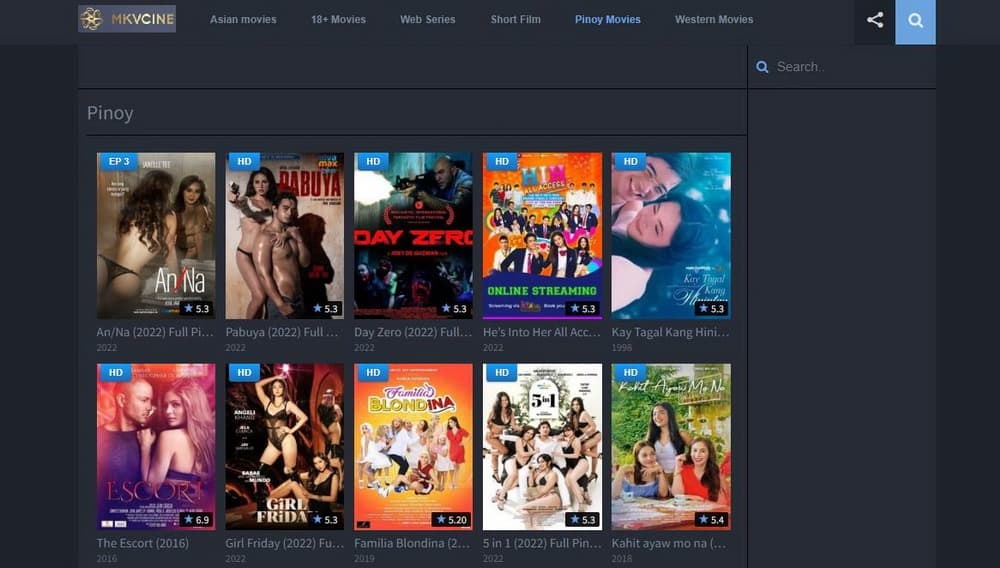Open the share icon in header
Screen dimensions: 1000x568
coord(874,20)
